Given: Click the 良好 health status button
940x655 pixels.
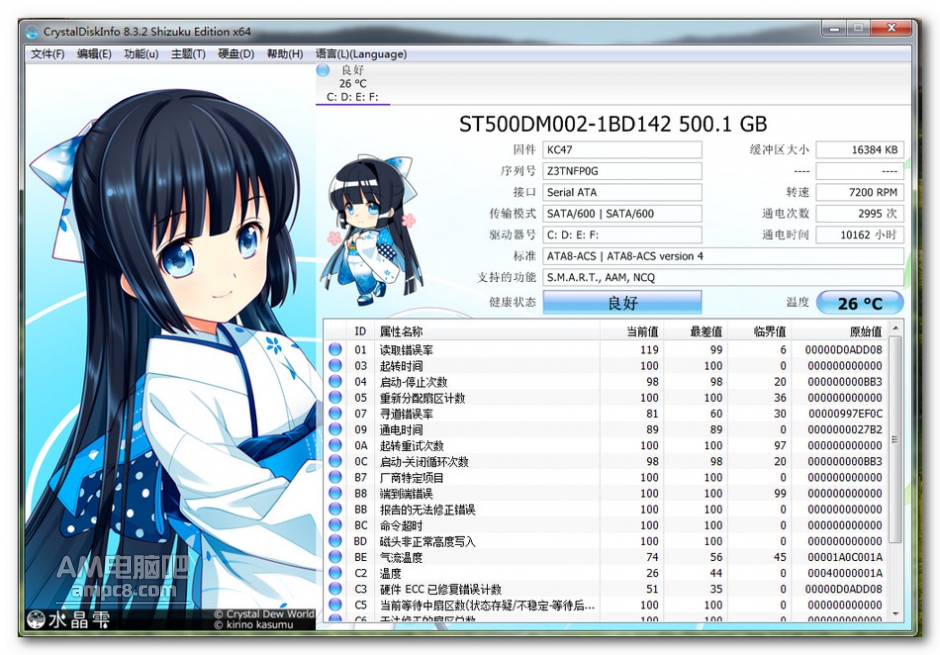Looking at the screenshot, I should 622,303.
